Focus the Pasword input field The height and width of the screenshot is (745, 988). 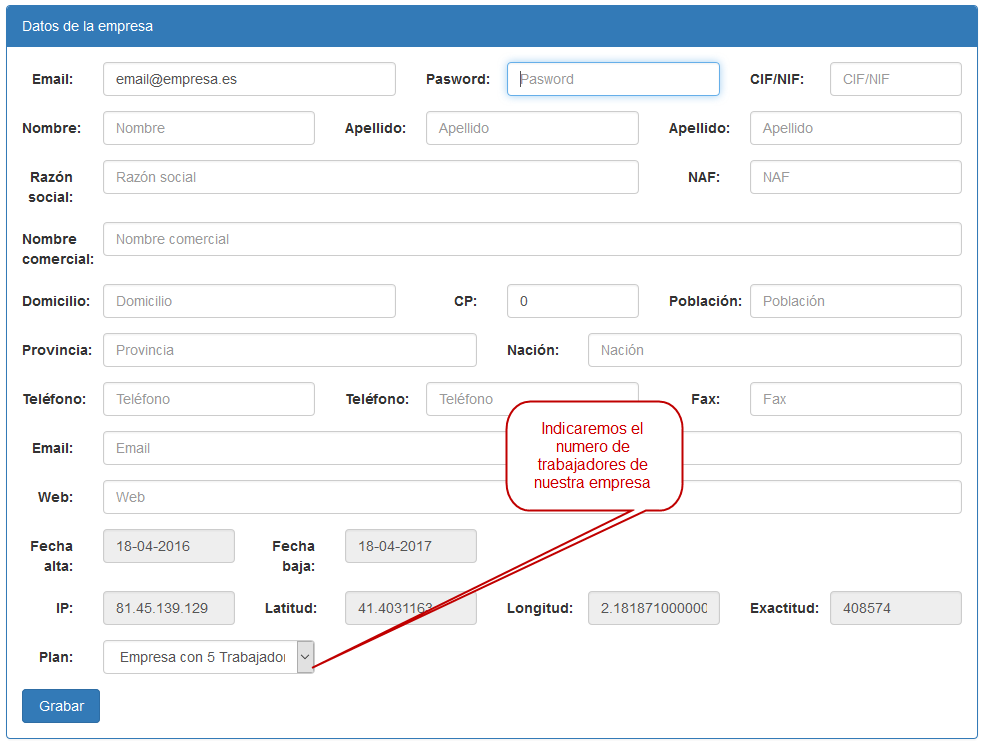(x=612, y=79)
